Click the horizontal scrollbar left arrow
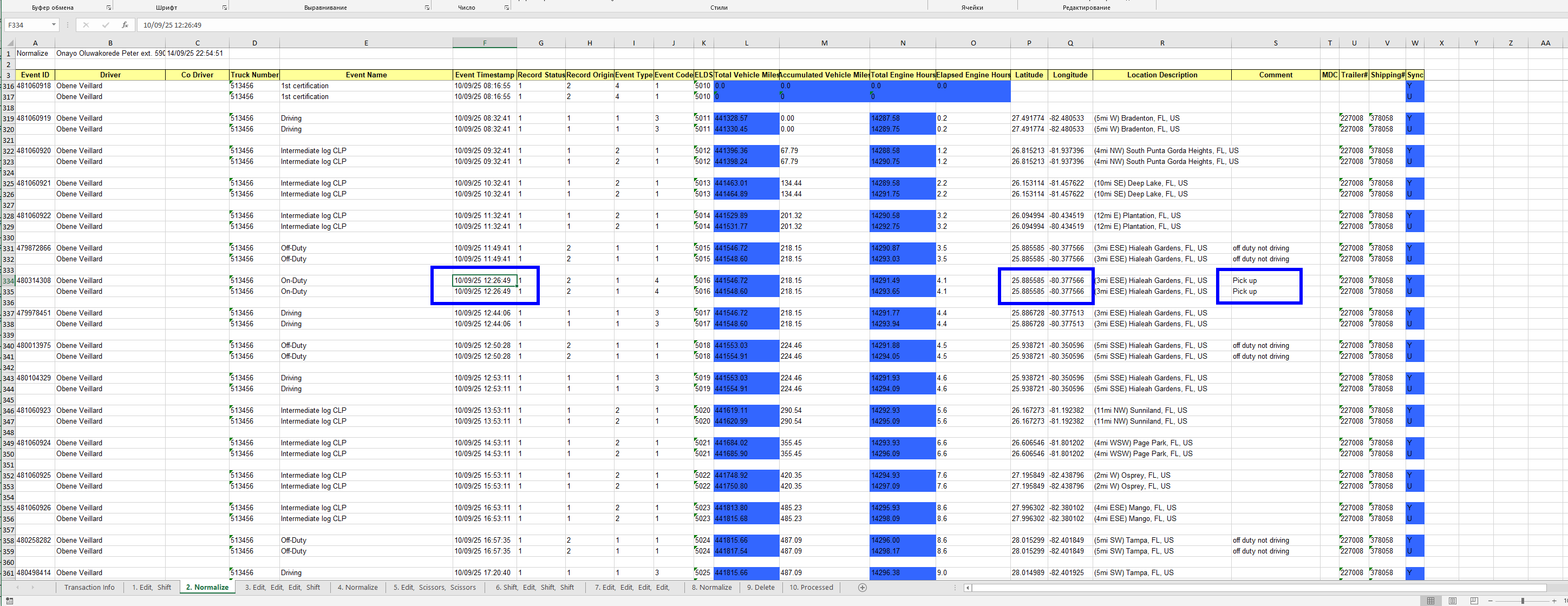Image resolution: width=1568 pixels, height=606 pixels. click(968, 587)
